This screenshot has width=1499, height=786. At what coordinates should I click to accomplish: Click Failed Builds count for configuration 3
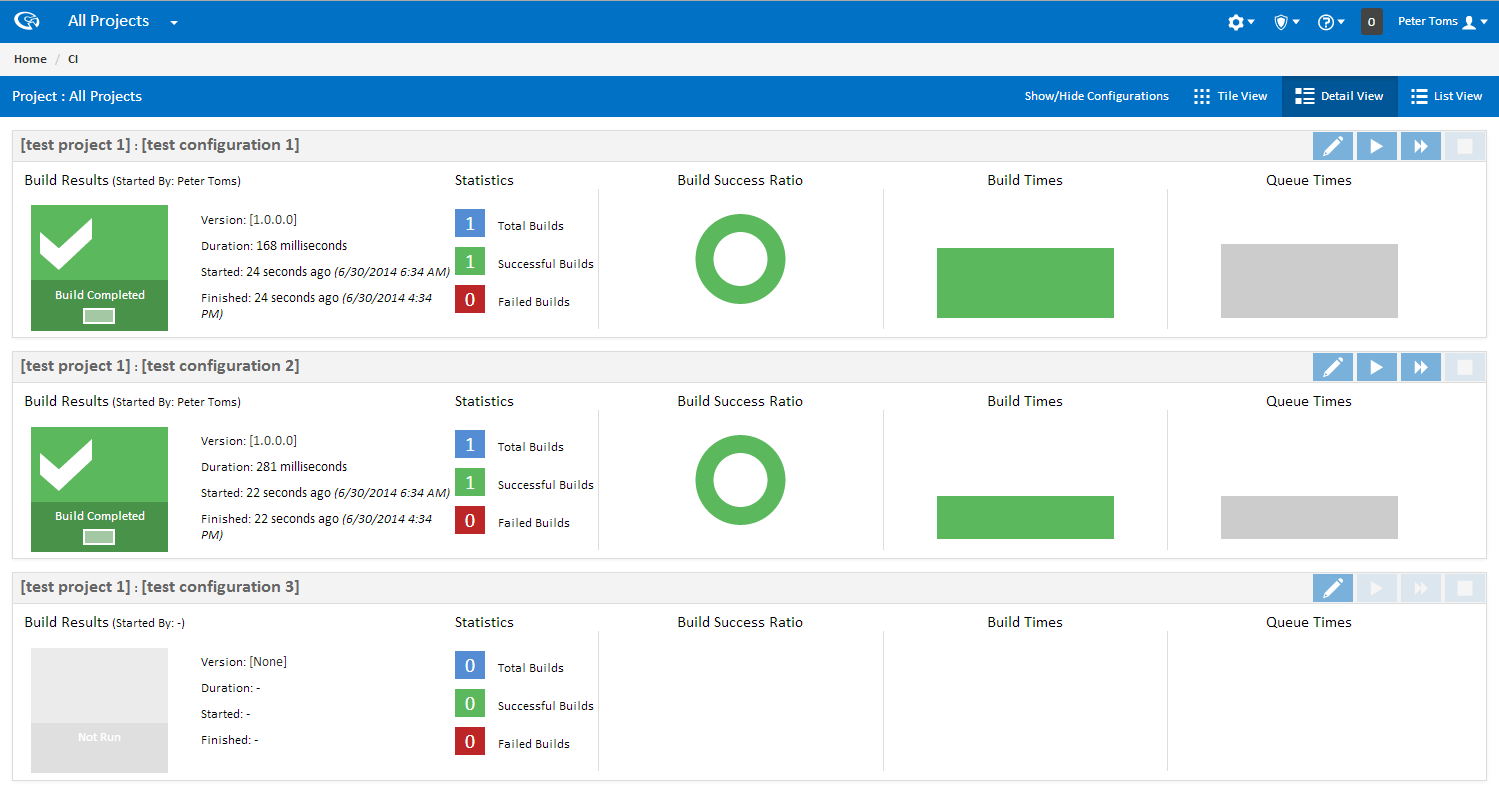click(x=470, y=741)
